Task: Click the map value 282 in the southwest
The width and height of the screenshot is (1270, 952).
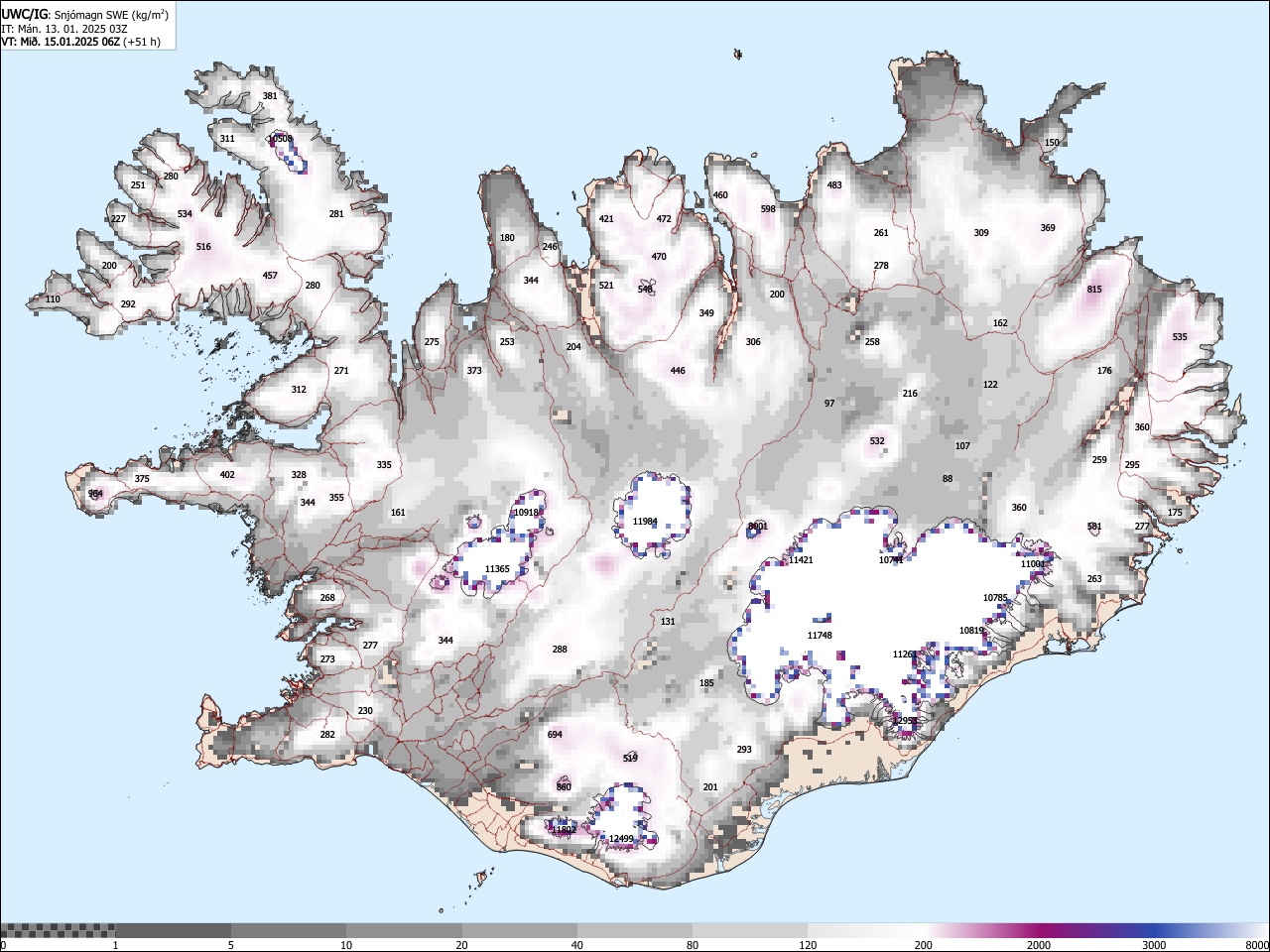Action: coord(327,735)
